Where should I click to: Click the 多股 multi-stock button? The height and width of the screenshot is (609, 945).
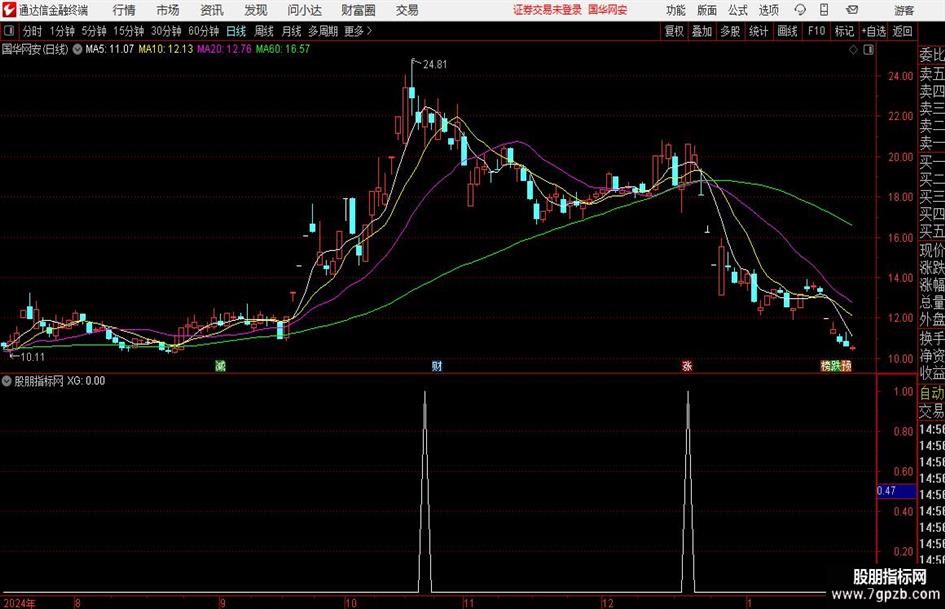pos(730,31)
